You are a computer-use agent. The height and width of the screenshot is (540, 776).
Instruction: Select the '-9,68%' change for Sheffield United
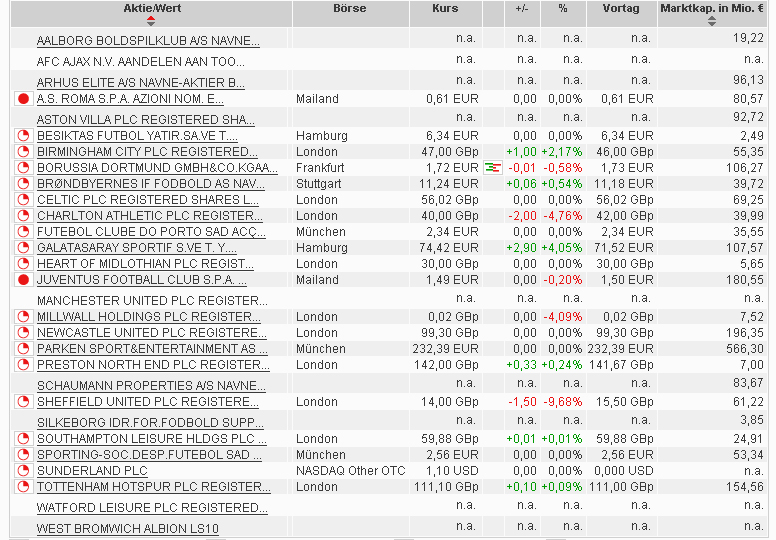pyautogui.click(x=563, y=401)
